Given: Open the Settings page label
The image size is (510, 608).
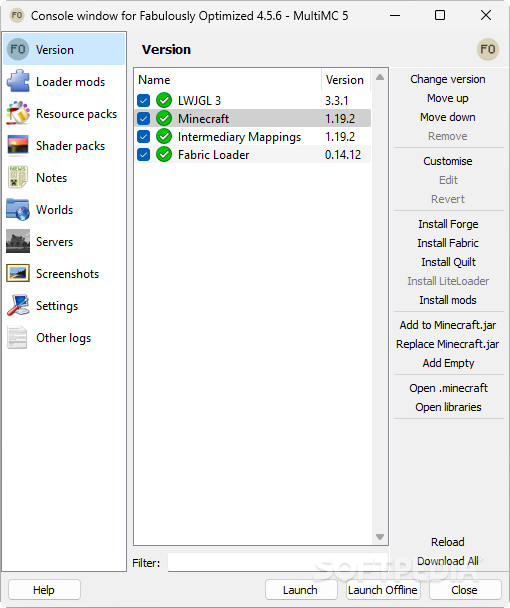Looking at the screenshot, I should 57,306.
